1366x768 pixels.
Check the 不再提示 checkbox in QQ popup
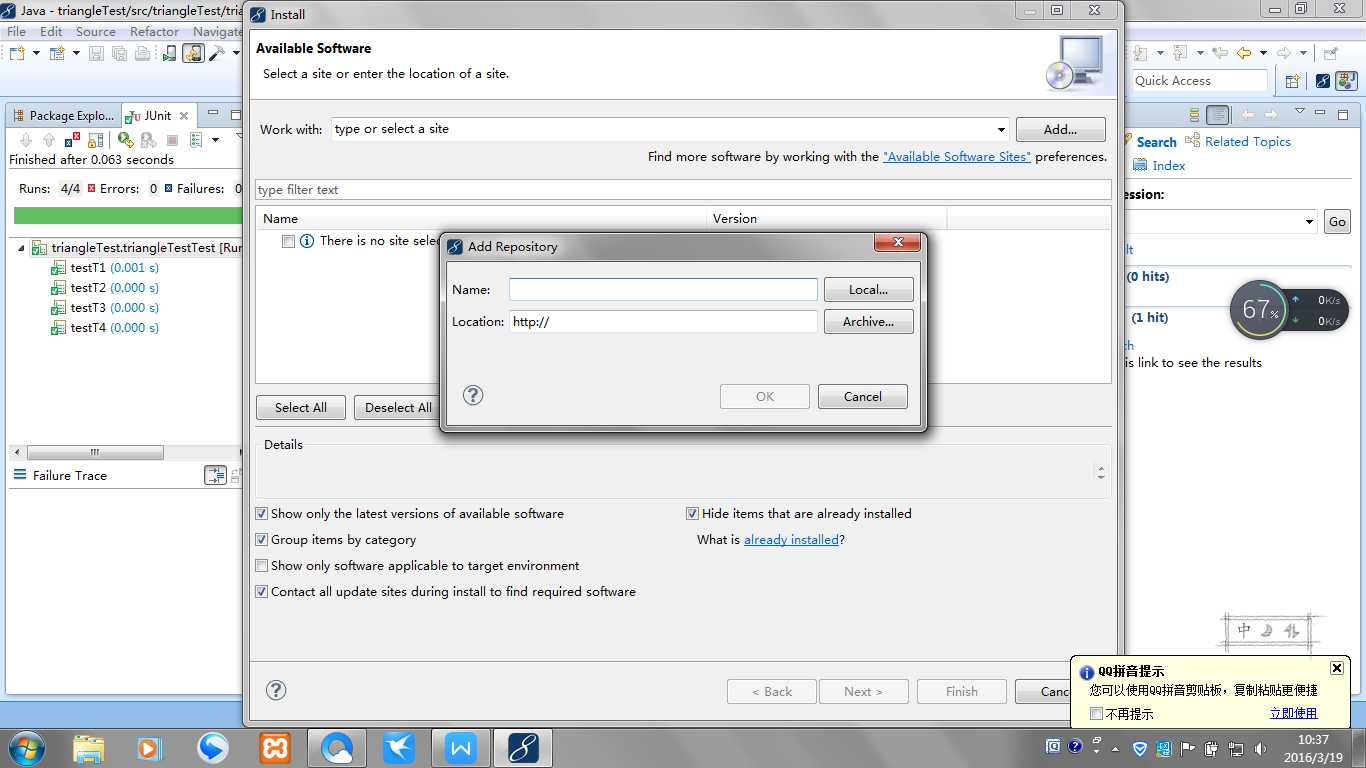[x=1096, y=714]
